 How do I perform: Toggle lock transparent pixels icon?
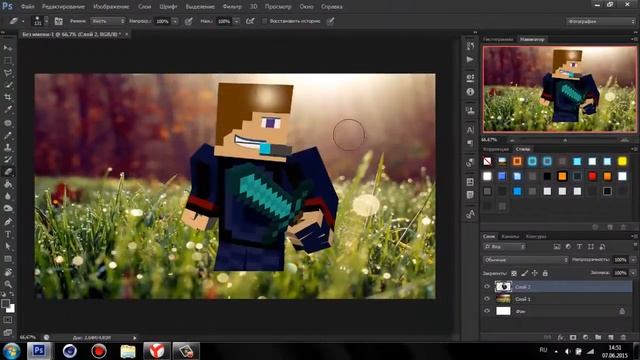tap(514, 273)
